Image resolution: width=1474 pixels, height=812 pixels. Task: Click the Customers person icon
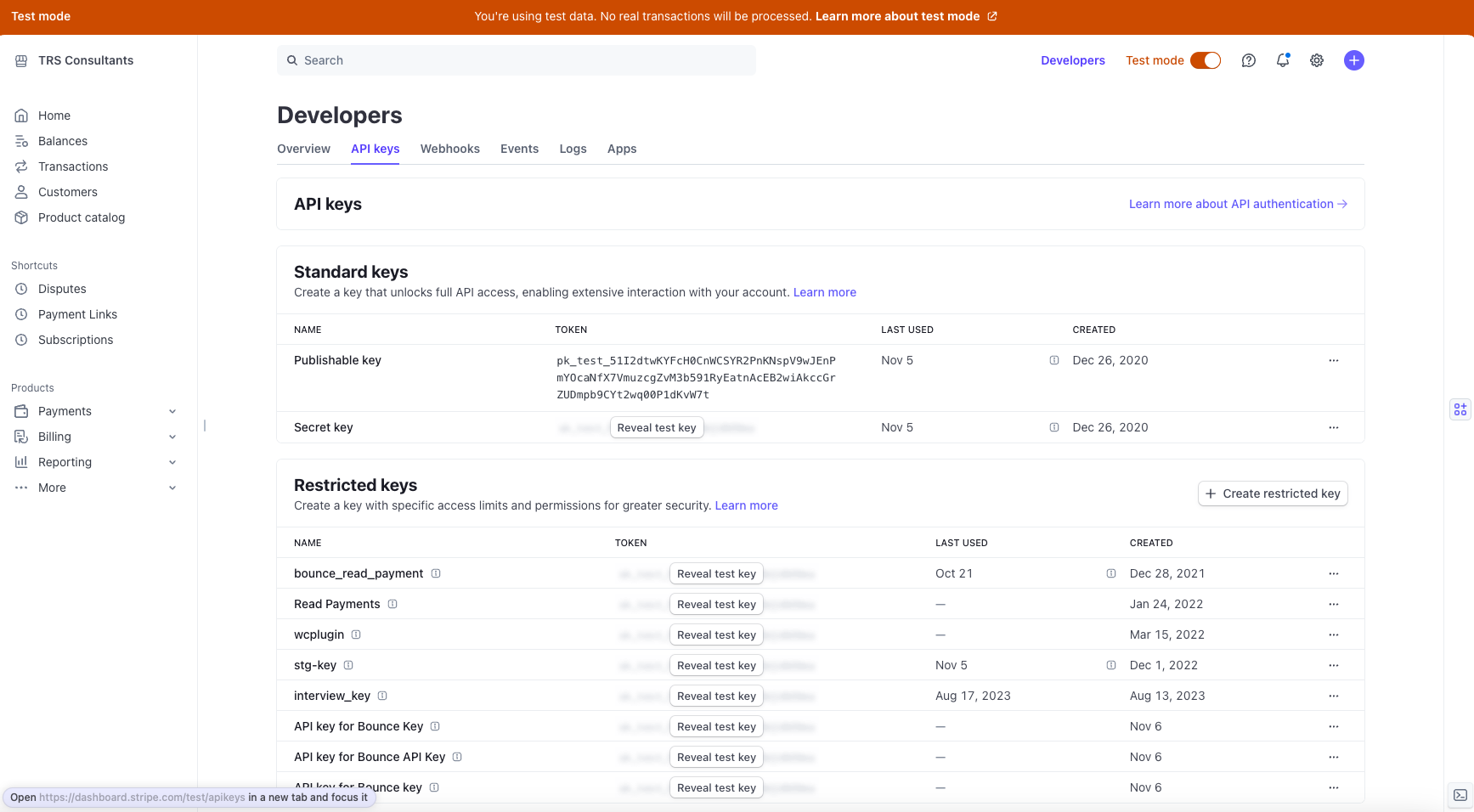21,192
